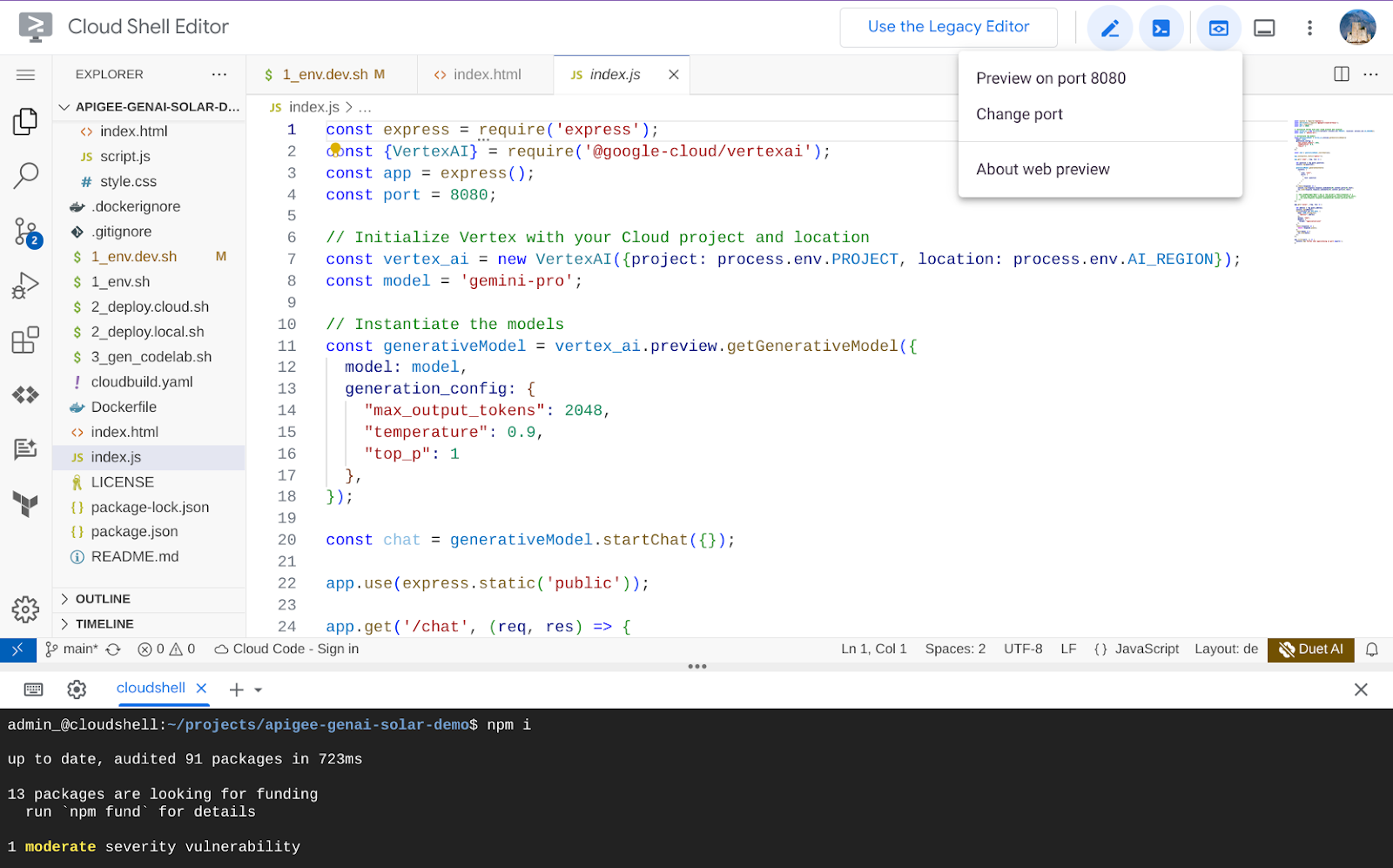The image size is (1393, 868).
Task: Toggle the Open Editor pencil button
Action: [1109, 29]
